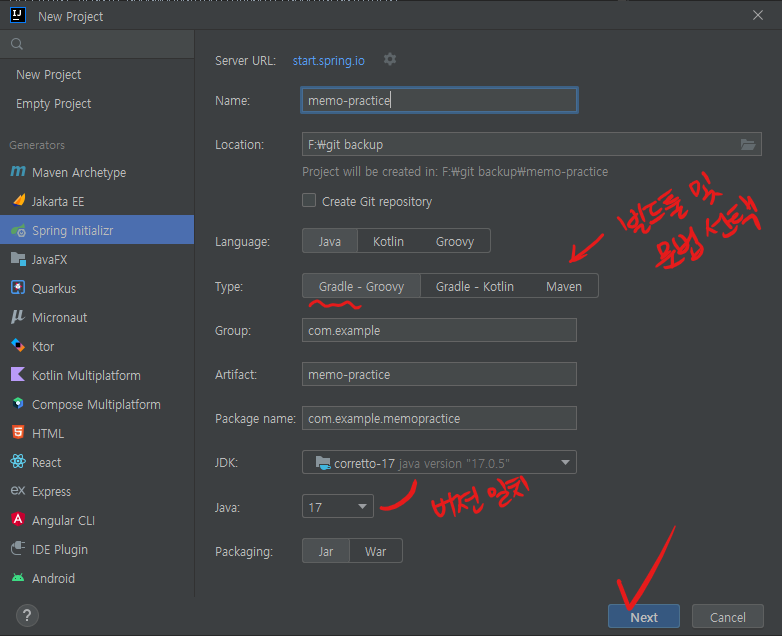This screenshot has width=782, height=636.
Task: Click the Cancel button
Action: point(728,617)
